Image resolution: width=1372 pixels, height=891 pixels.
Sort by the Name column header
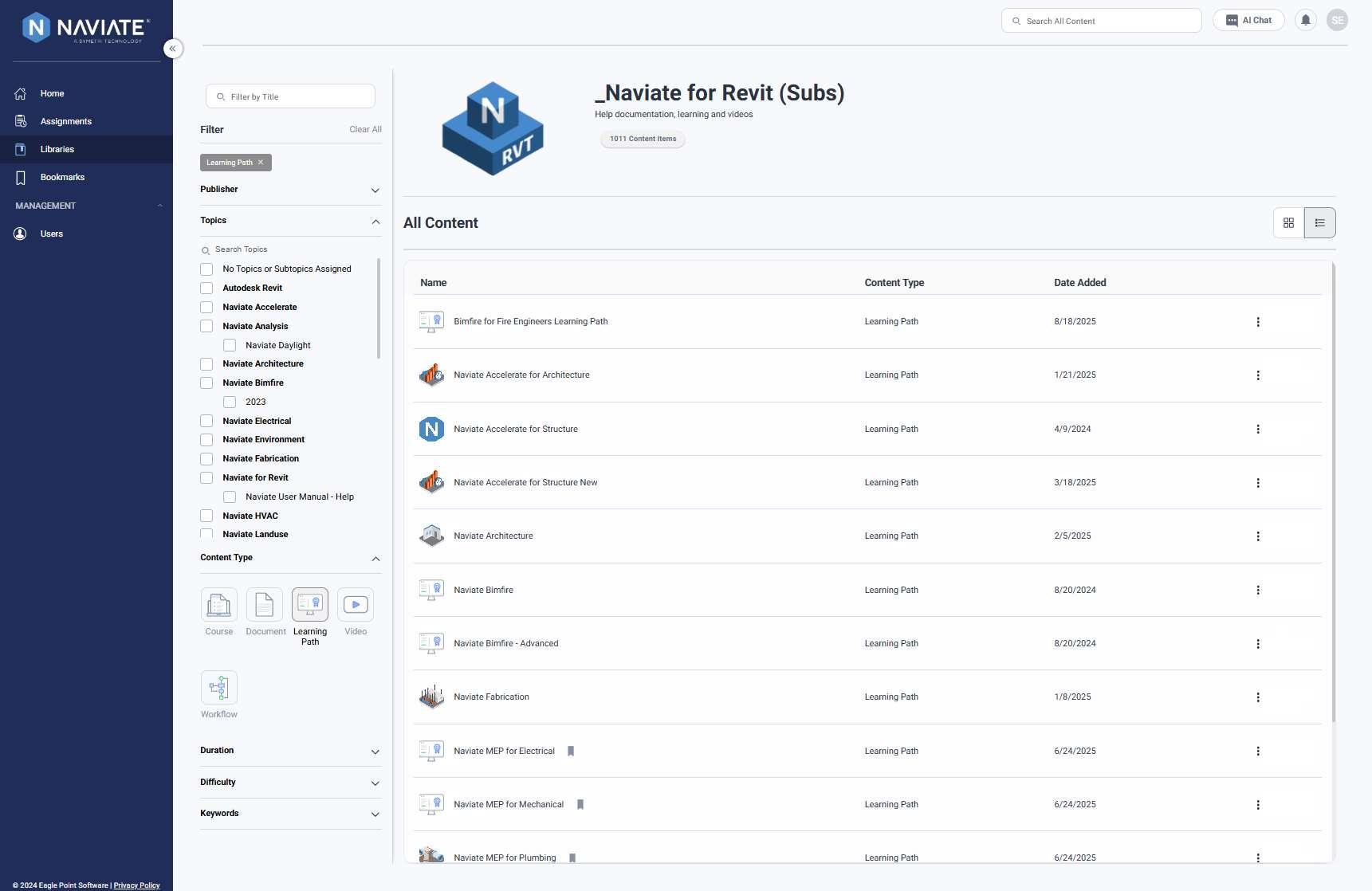pyautogui.click(x=433, y=283)
